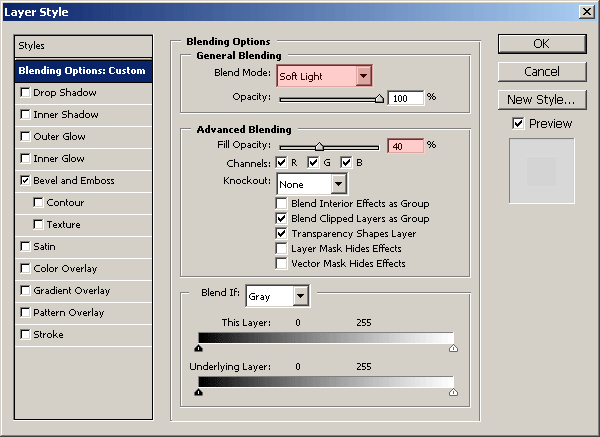Open the Drop Shadow settings label
Screen dimensions: 600x437
(x=65, y=93)
